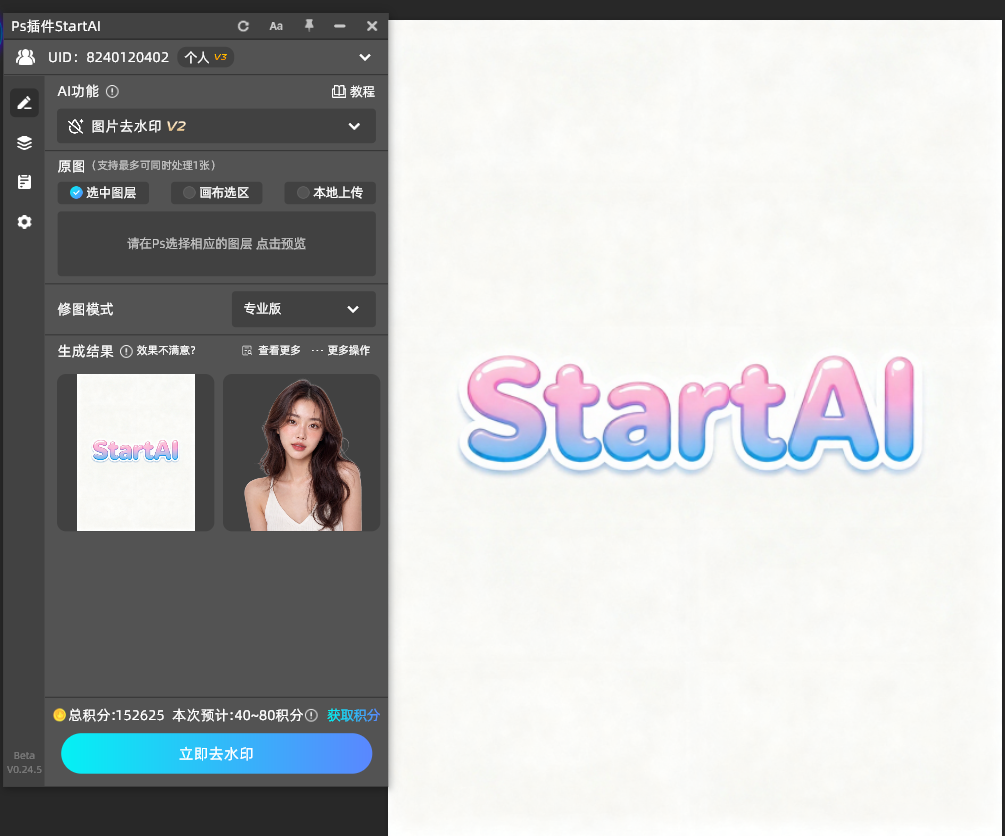Select the 选中图层 radio option
1005x836 pixels.
[x=103, y=193]
